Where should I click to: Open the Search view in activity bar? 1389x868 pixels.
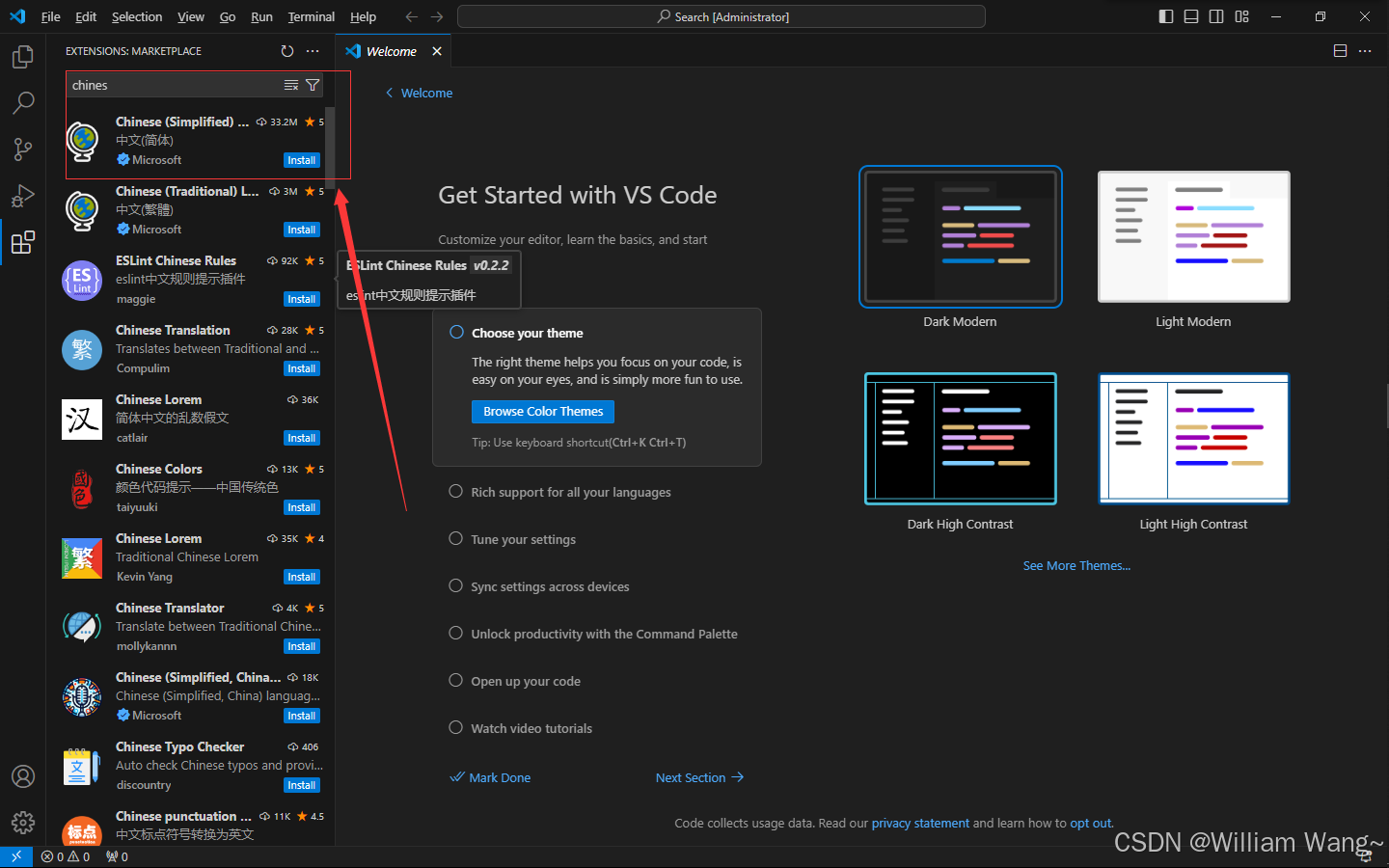tap(23, 102)
